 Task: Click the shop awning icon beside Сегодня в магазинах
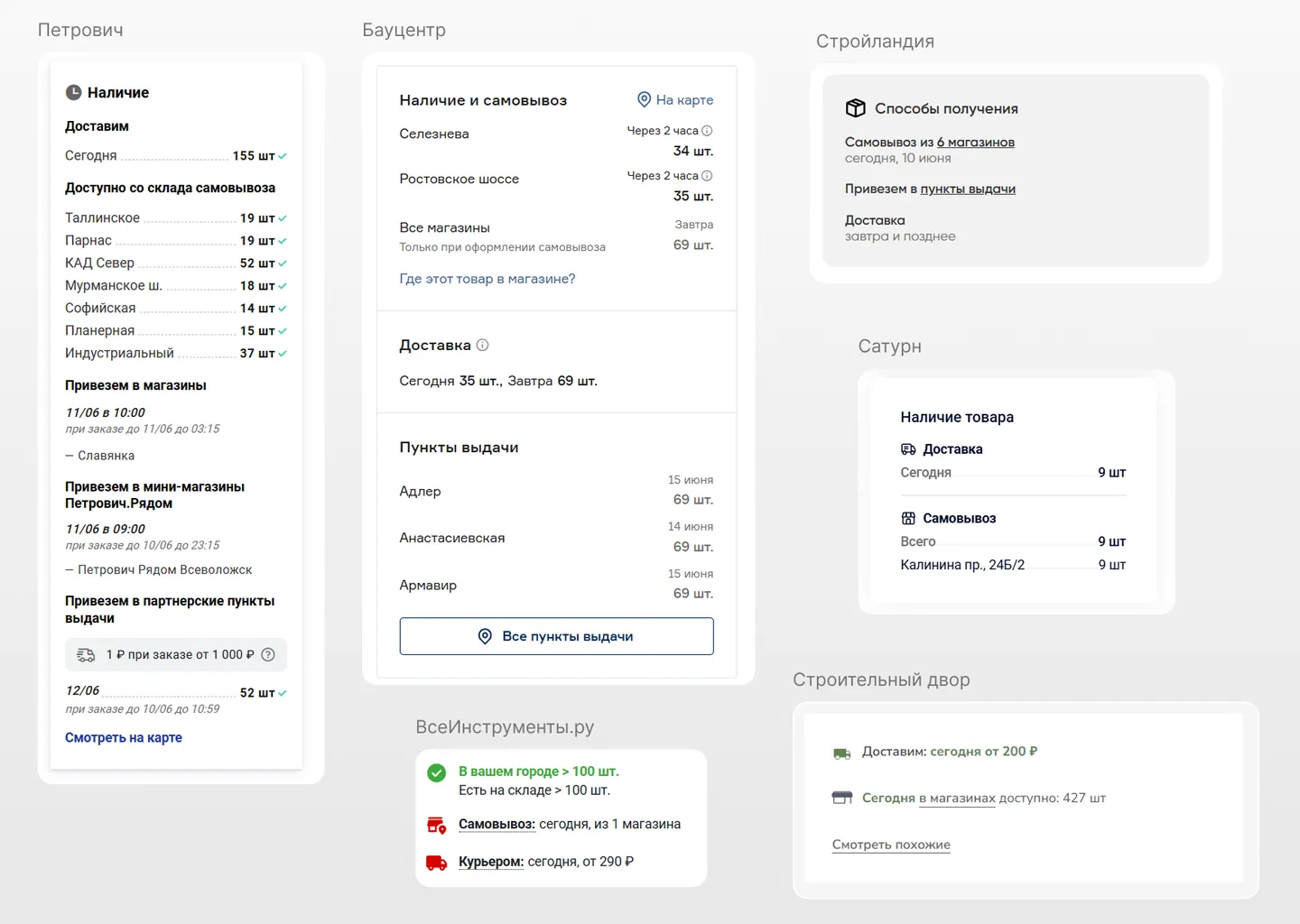tap(841, 798)
